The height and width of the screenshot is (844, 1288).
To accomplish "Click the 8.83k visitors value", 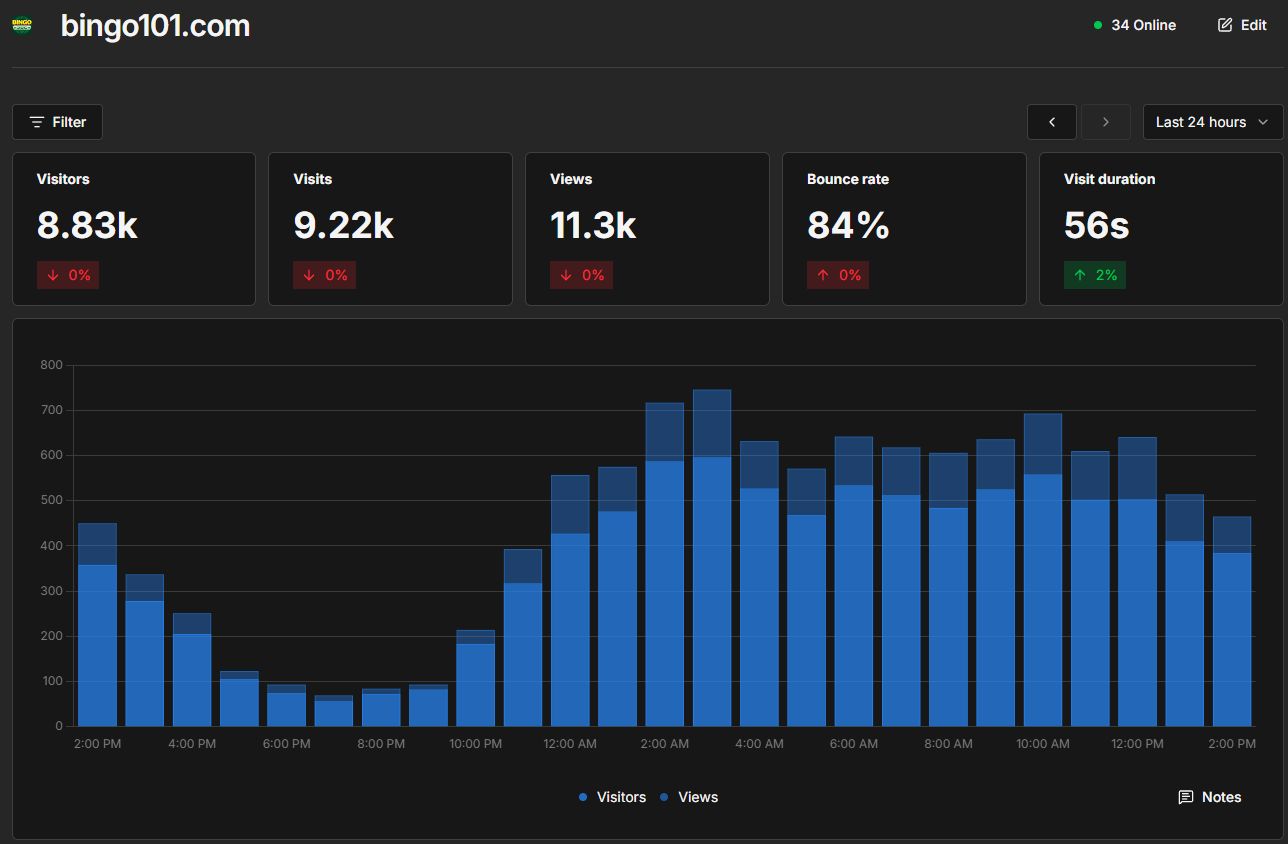I will pos(87,226).
